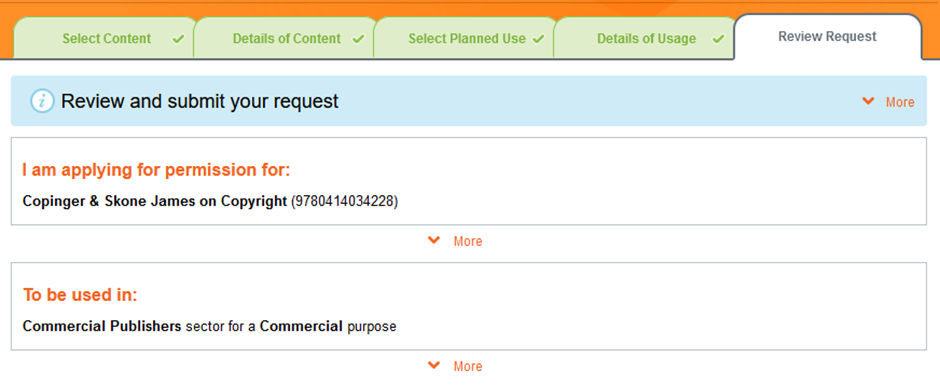This screenshot has height=385, width=940.
Task: Click the 'To be used in:' heading
Action: coord(80,295)
